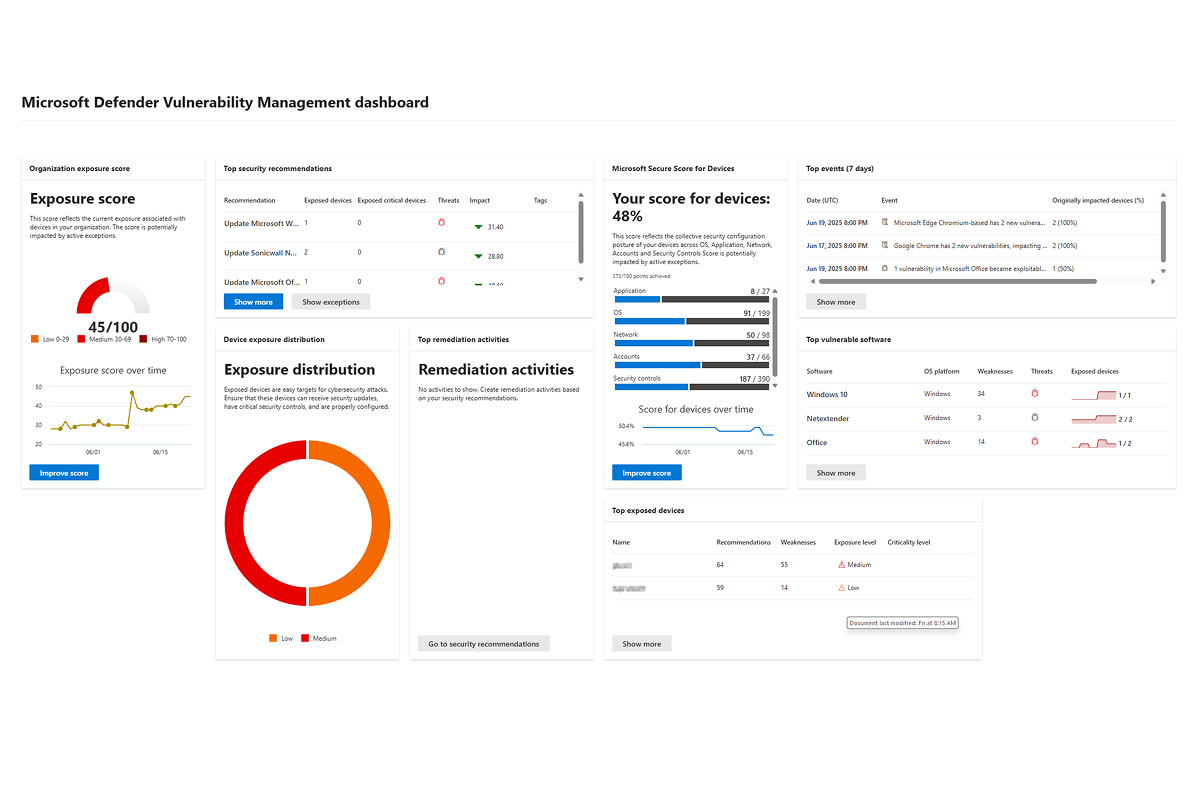Open Netextender in Top vulnerable software
Screen dimensions: 1200x800
(x=830, y=418)
